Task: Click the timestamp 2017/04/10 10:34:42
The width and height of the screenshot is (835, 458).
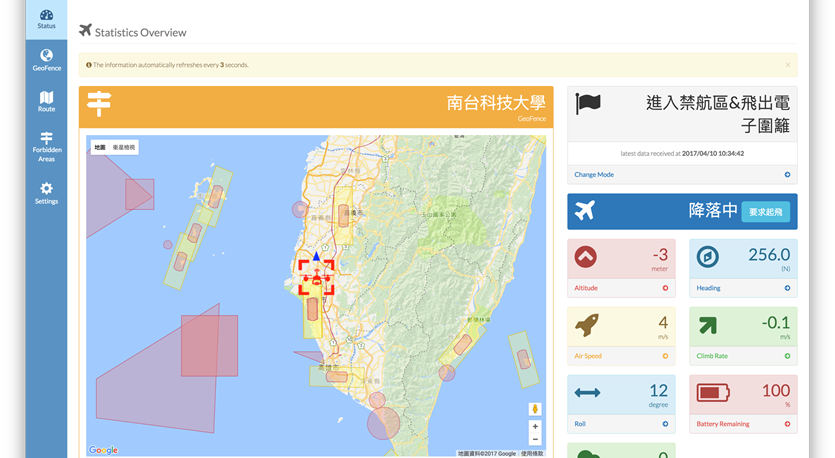Action: click(713, 153)
